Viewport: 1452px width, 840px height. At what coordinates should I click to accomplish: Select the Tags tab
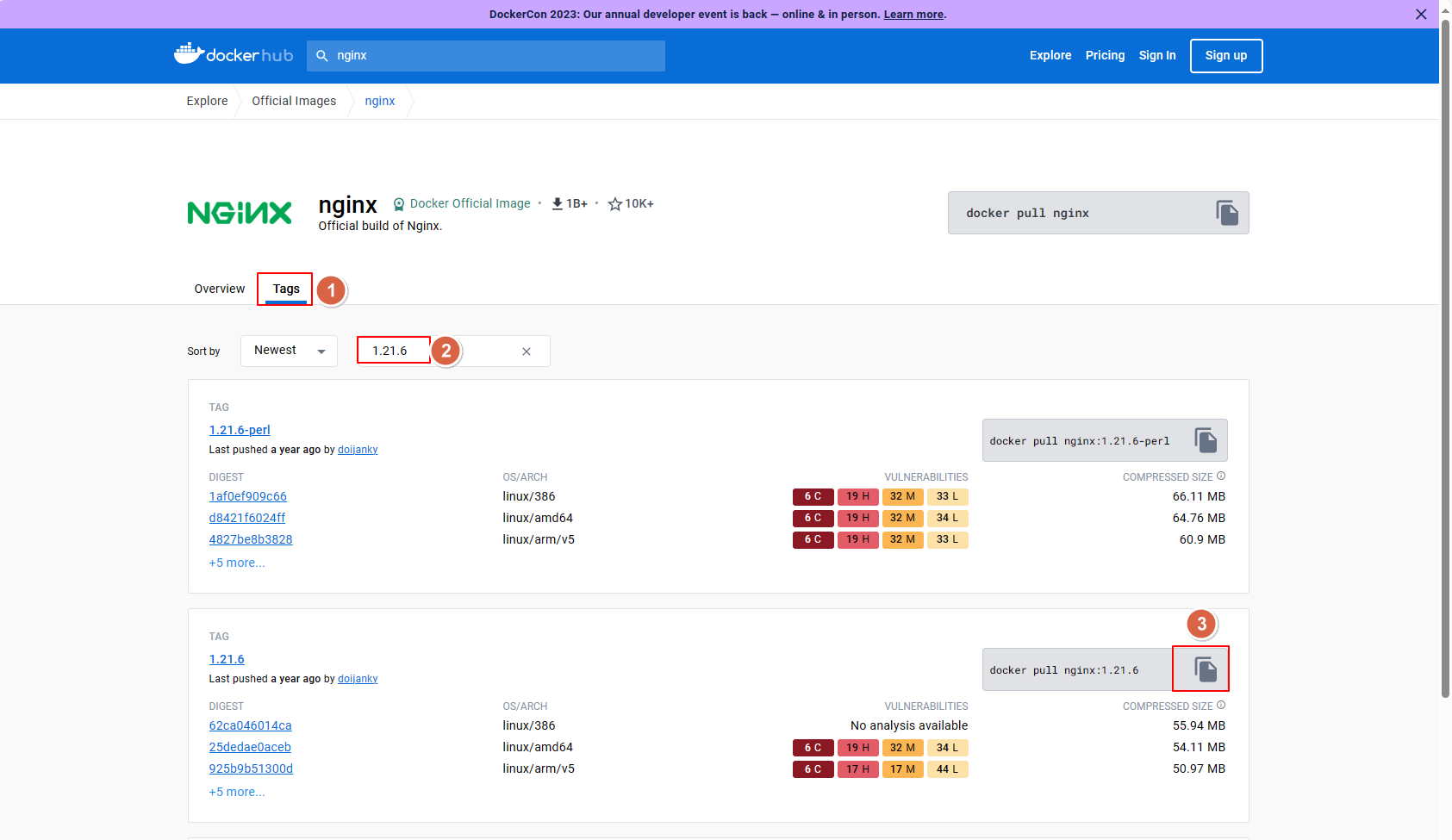pyautogui.click(x=286, y=289)
